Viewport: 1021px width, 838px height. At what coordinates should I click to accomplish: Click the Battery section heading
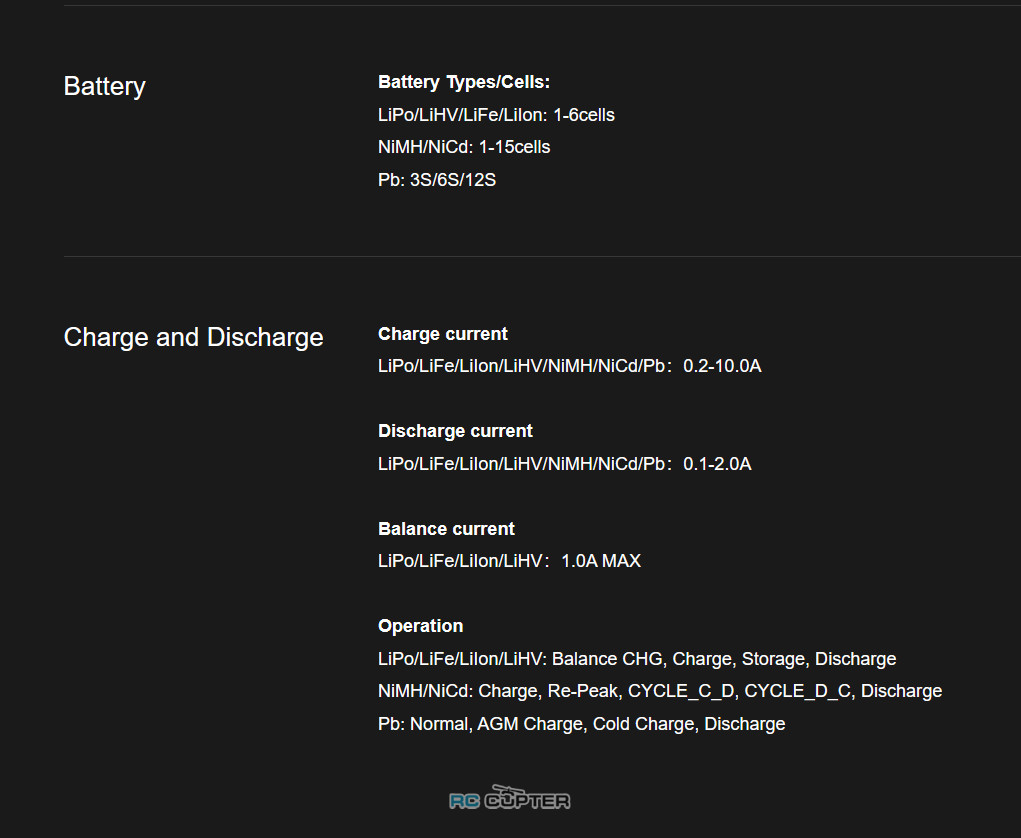pos(105,87)
